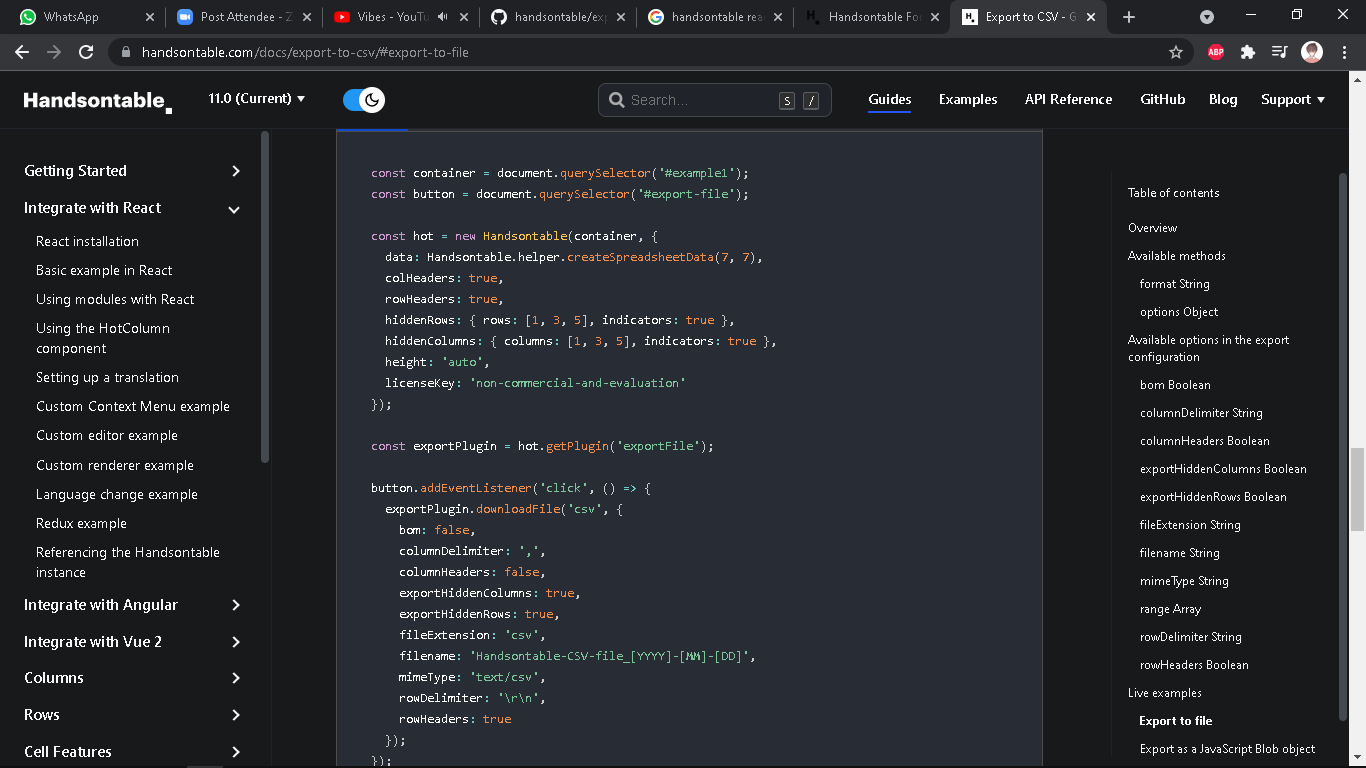This screenshot has height=768, width=1366.
Task: Jump to Available methods section
Action: (1177, 256)
